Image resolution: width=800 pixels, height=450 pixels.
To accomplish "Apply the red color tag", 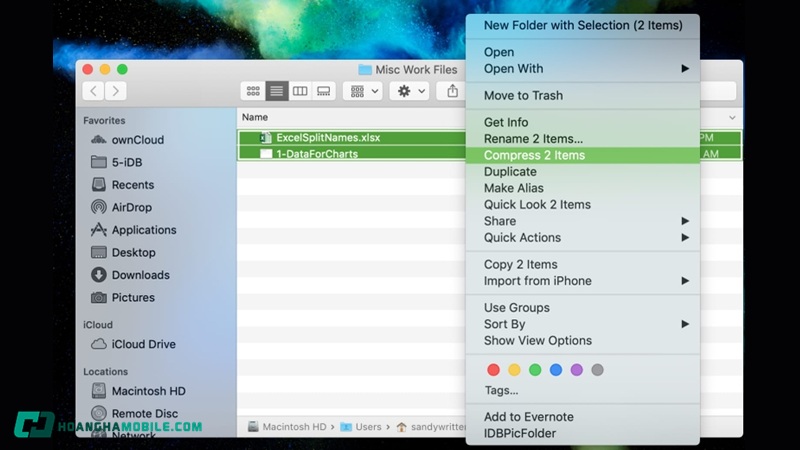I will (x=493, y=370).
